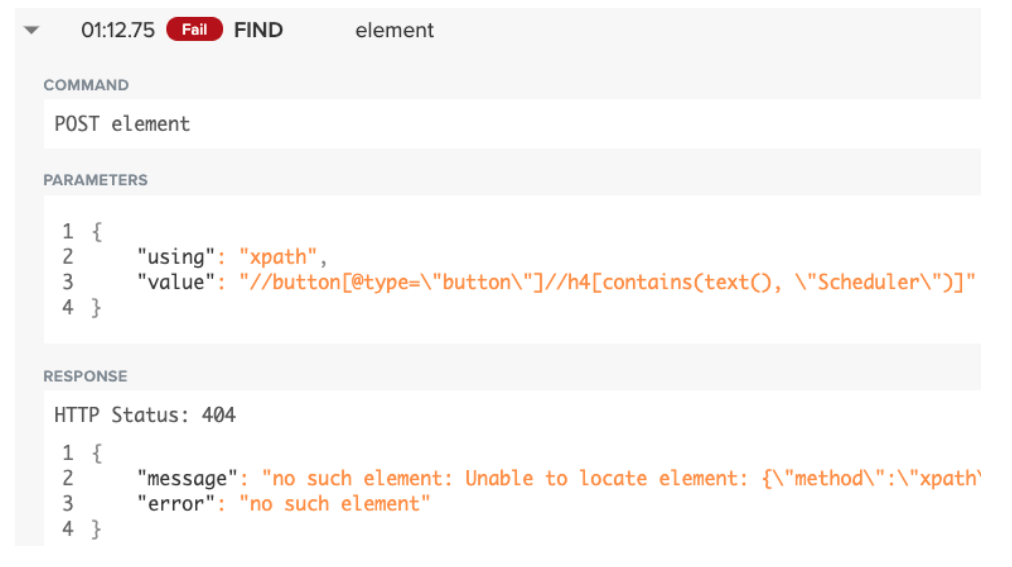Click the "value" key in parameters

(x=176, y=283)
